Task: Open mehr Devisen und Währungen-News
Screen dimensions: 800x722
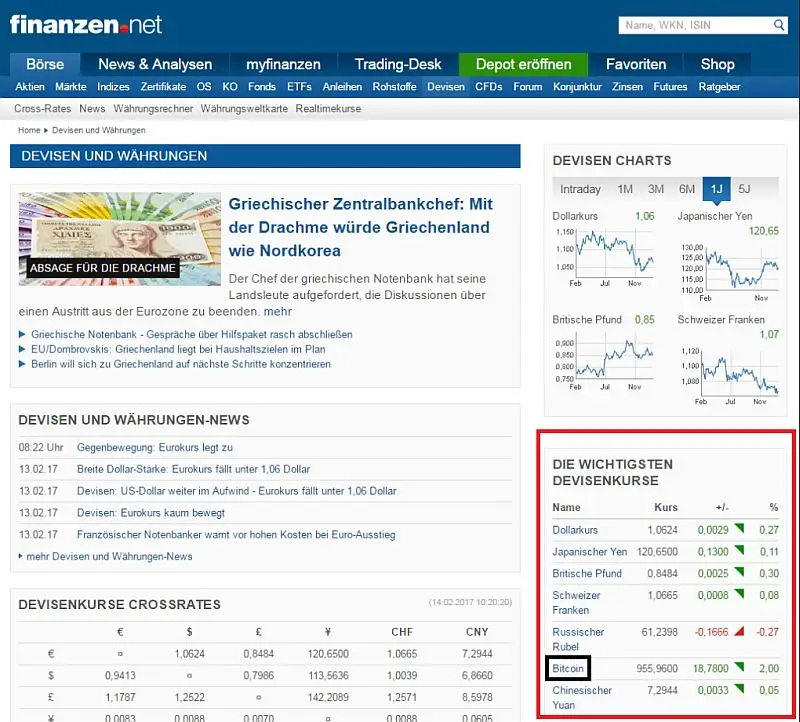Action: click(x=110, y=556)
